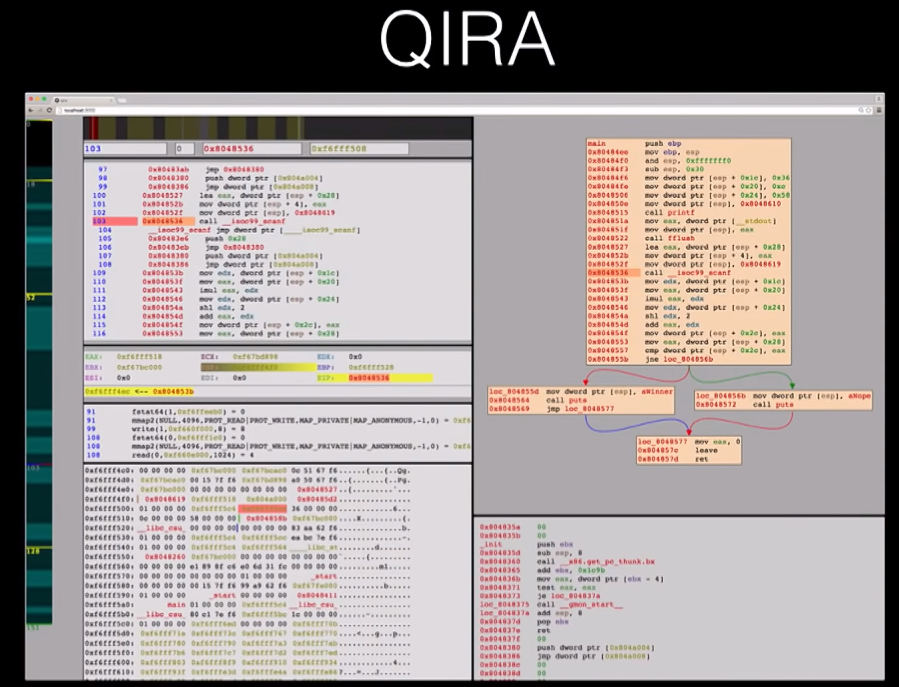Screen dimensions: 899x687
Task: Click the 52 marker on the vertical timeline
Action: (31, 297)
